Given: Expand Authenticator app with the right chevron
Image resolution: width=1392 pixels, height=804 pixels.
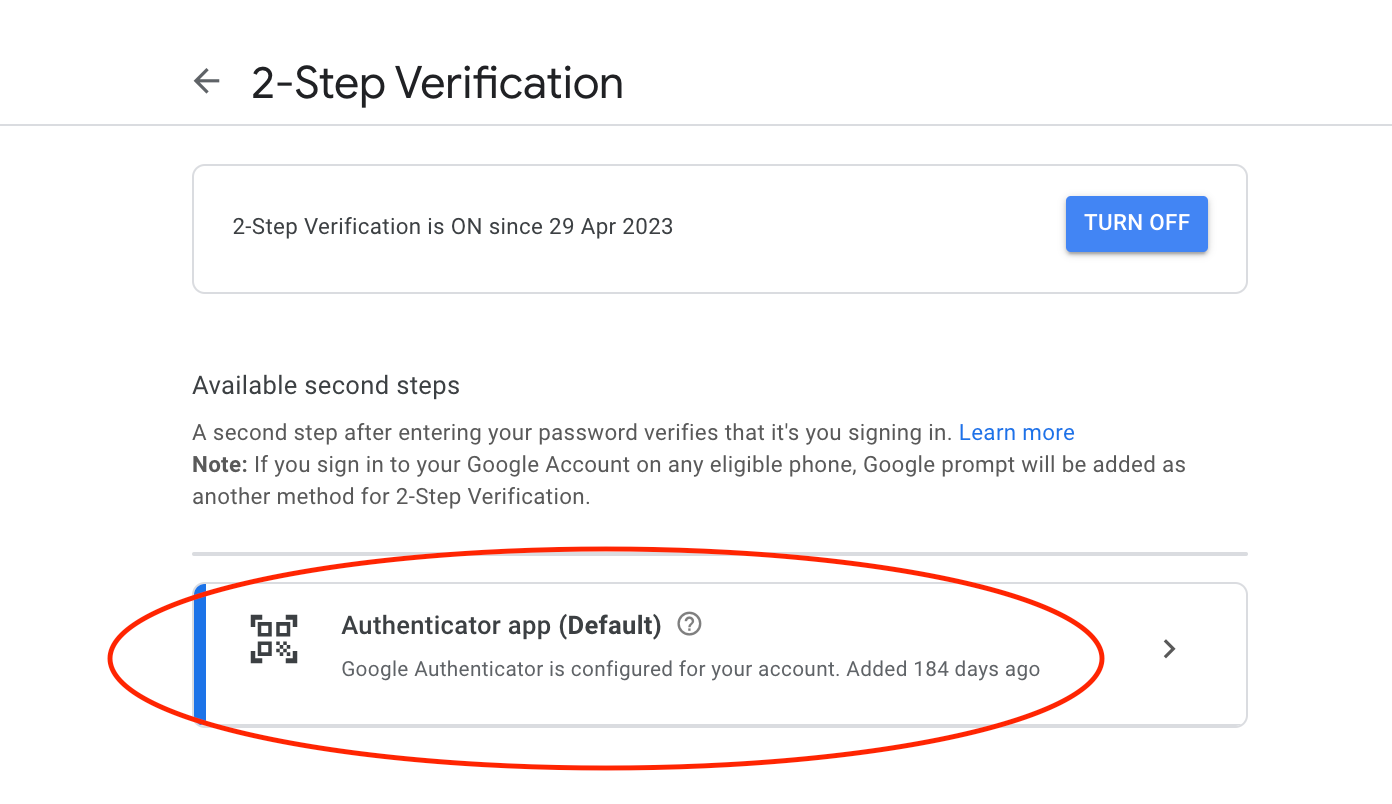Looking at the screenshot, I should (1169, 649).
